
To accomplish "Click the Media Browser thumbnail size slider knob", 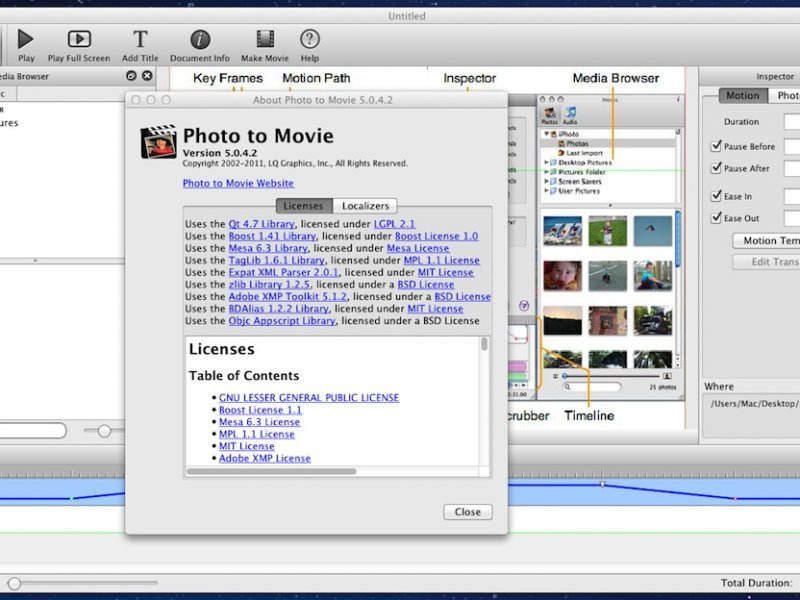I will tap(104, 431).
